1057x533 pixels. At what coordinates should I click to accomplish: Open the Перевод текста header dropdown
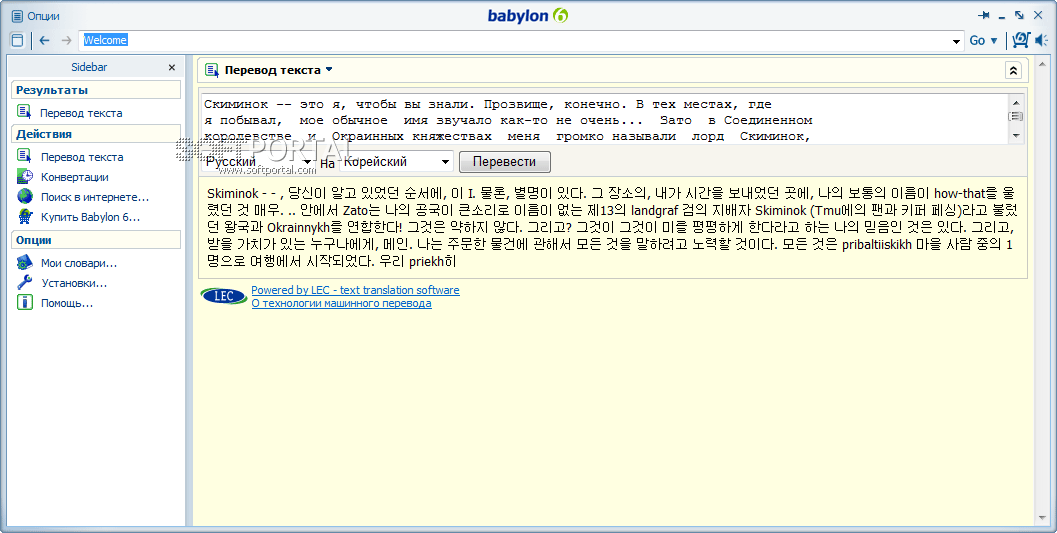click(329, 69)
